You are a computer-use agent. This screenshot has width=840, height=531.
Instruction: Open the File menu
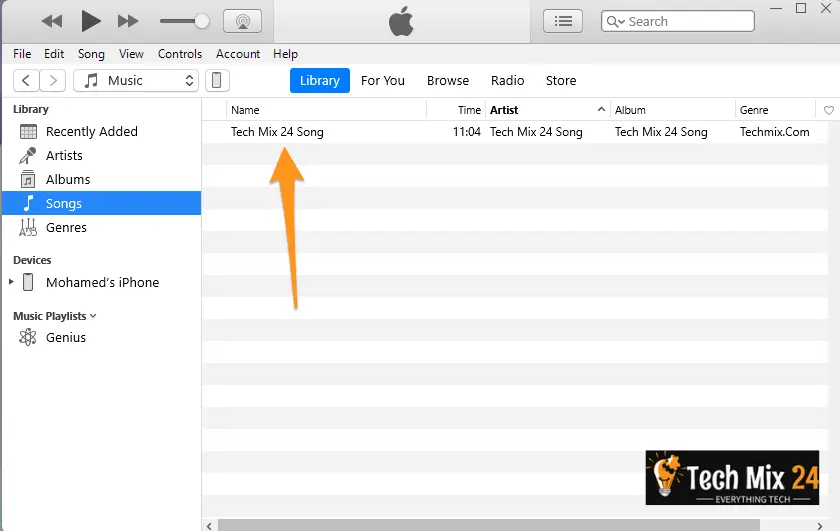point(22,54)
